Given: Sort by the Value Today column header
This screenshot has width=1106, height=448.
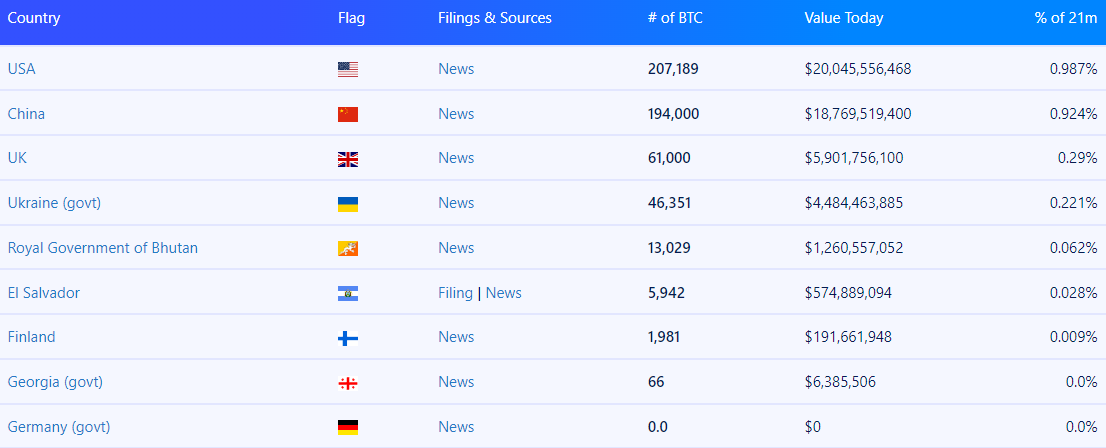Looking at the screenshot, I should (x=843, y=18).
